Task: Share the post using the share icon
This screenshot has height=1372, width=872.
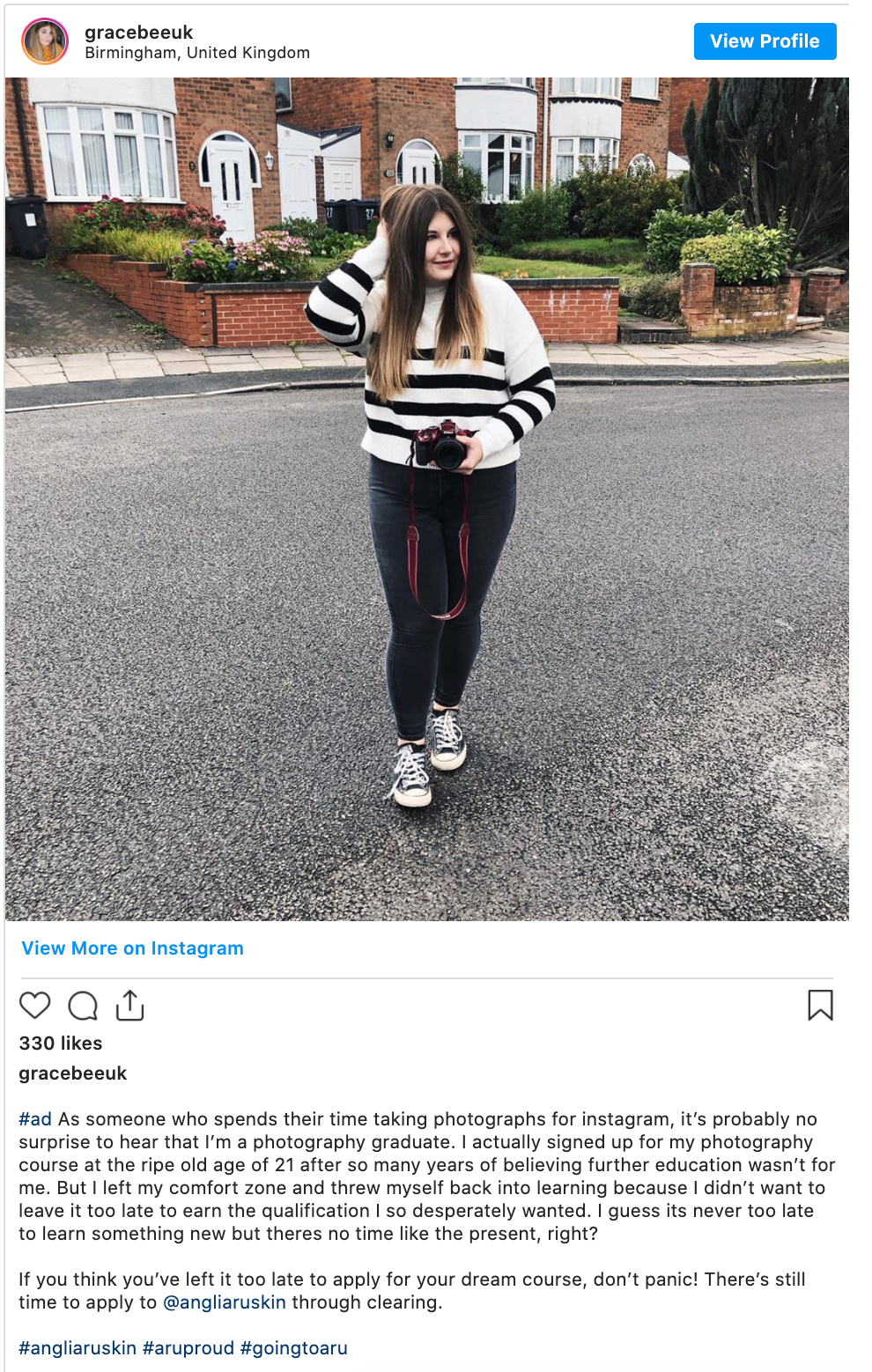Action: pyautogui.click(x=129, y=1005)
